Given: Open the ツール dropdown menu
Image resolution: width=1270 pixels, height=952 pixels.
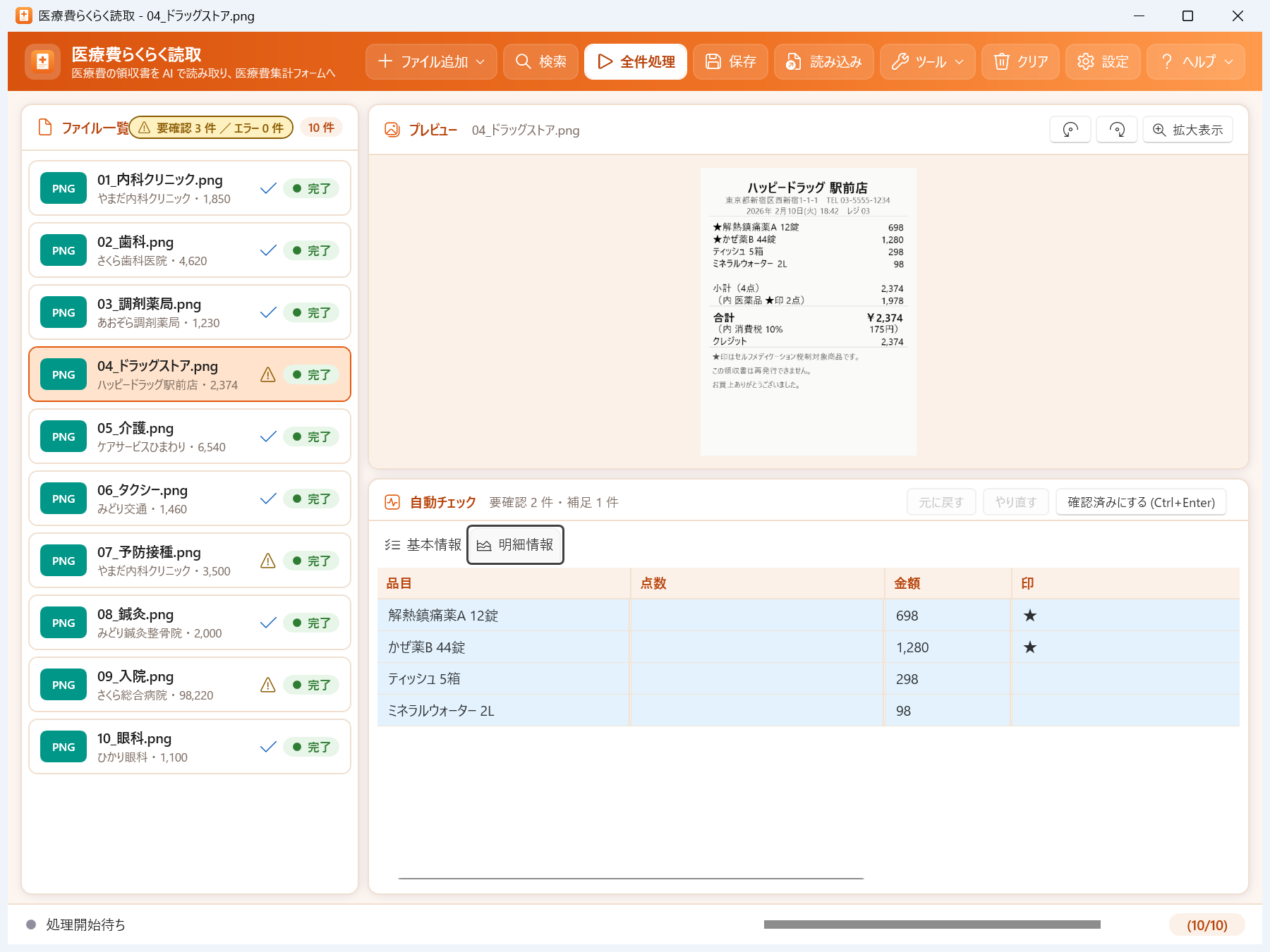Looking at the screenshot, I should tap(928, 61).
